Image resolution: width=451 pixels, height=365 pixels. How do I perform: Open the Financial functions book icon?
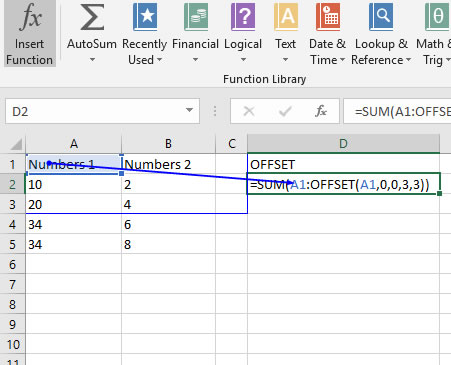(196, 17)
